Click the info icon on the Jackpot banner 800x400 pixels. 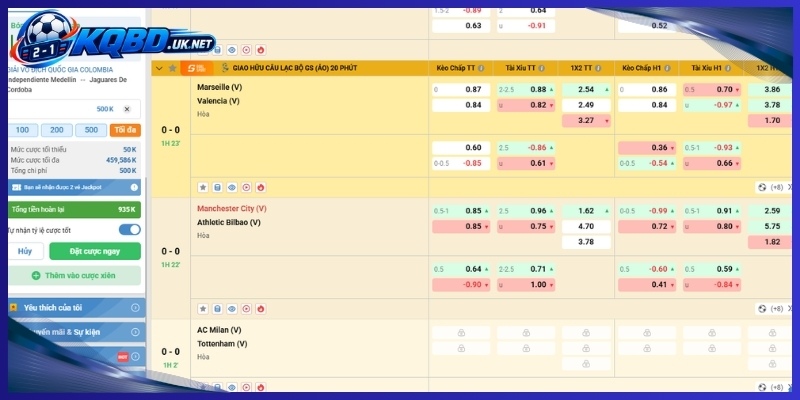pyautogui.click(x=134, y=187)
